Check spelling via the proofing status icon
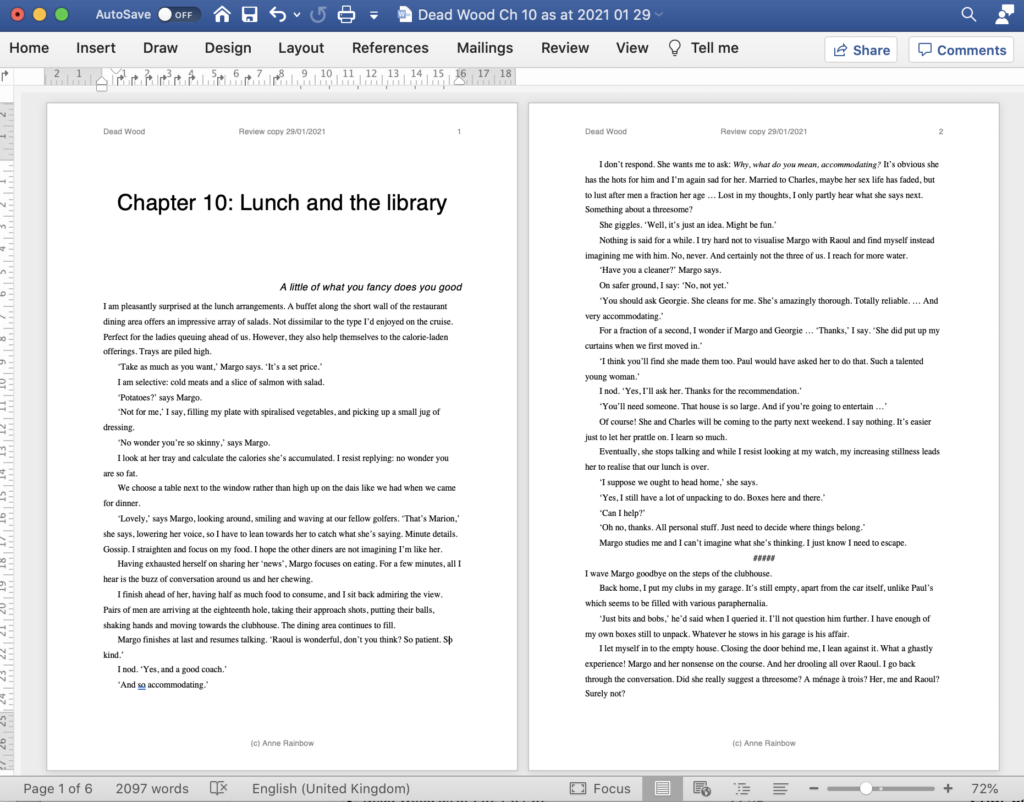Image resolution: width=1024 pixels, height=802 pixels. (x=218, y=788)
